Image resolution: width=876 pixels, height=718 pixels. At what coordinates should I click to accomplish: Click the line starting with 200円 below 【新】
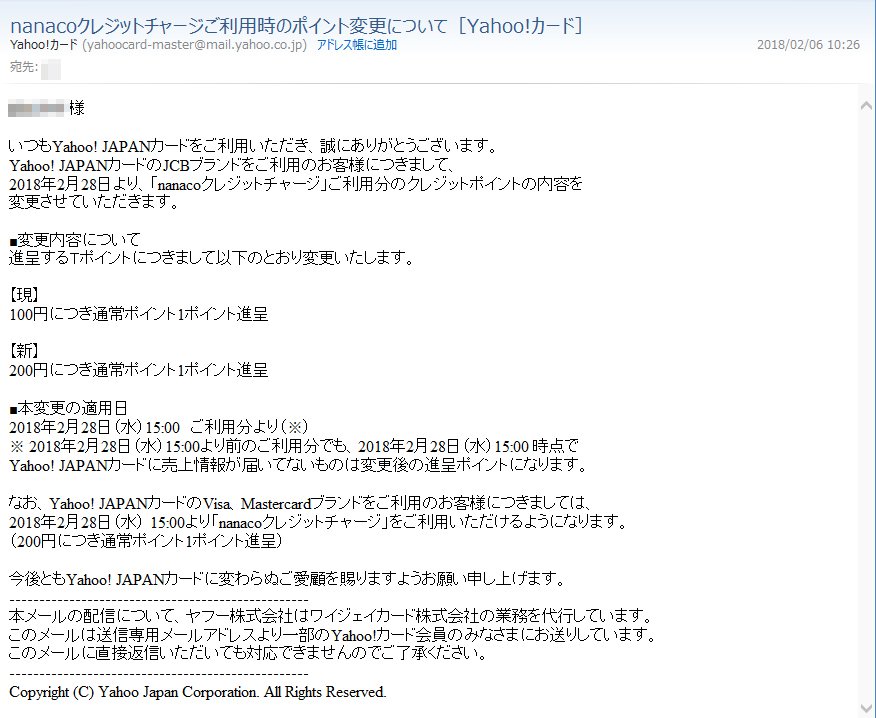pyautogui.click(x=139, y=370)
